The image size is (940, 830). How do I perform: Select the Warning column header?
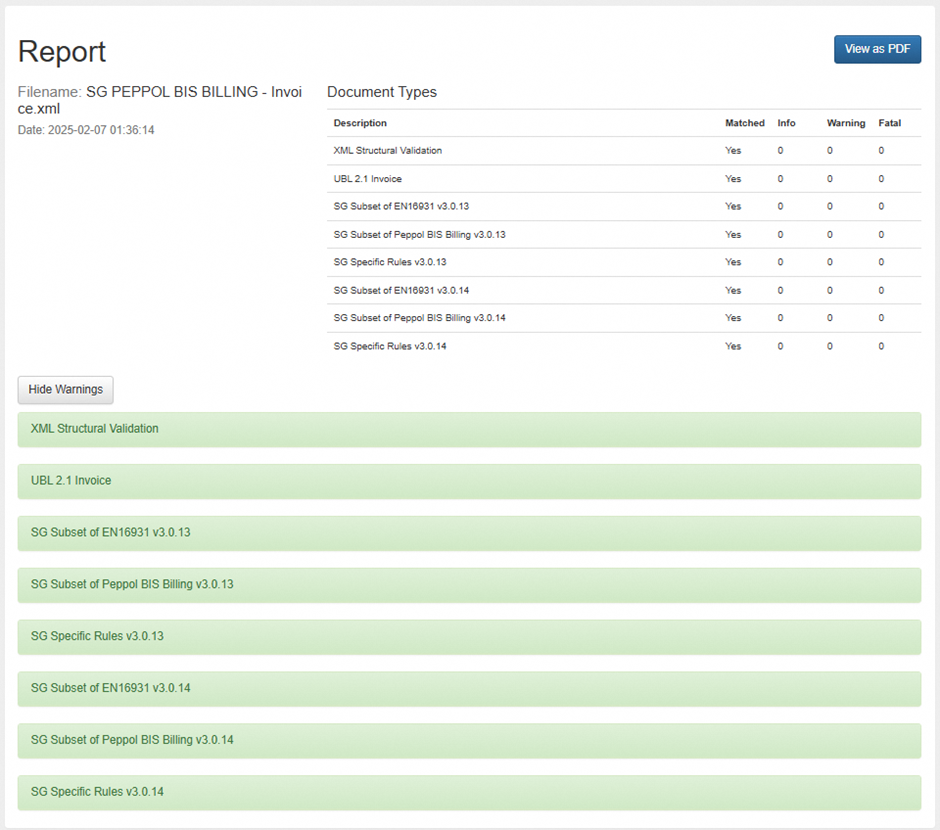845,123
